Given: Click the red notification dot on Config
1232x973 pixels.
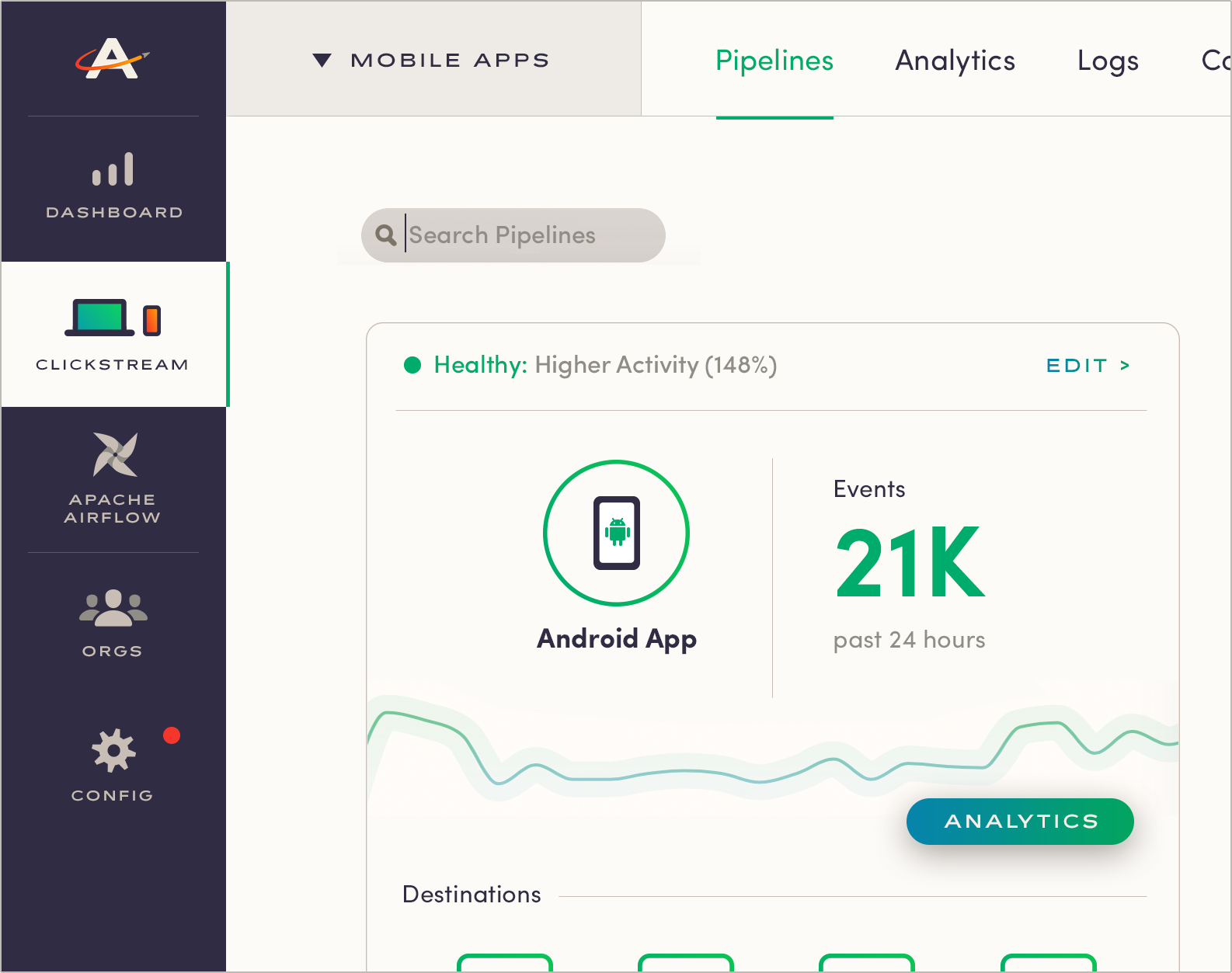Looking at the screenshot, I should tap(172, 735).
